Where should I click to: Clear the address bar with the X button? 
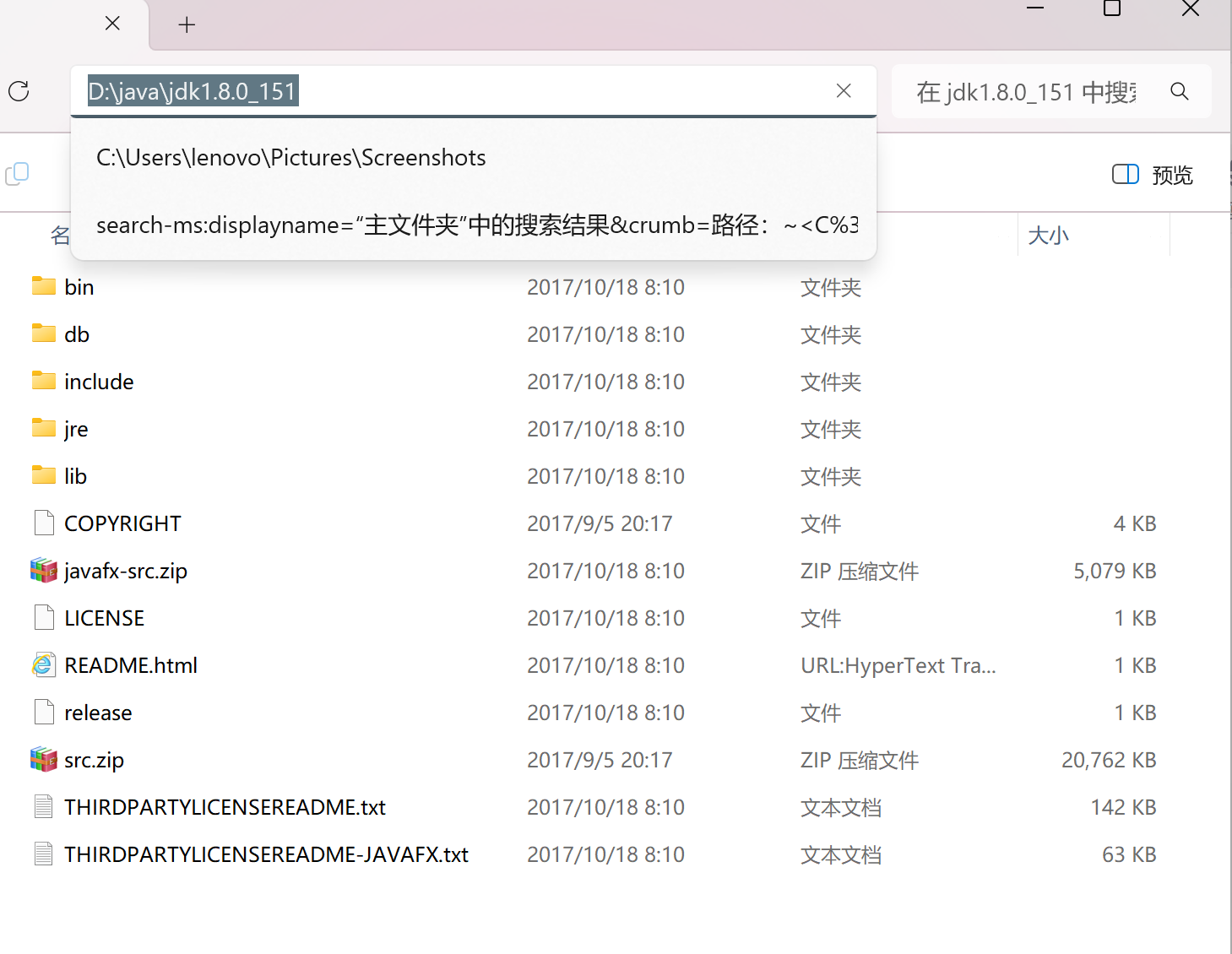click(844, 90)
